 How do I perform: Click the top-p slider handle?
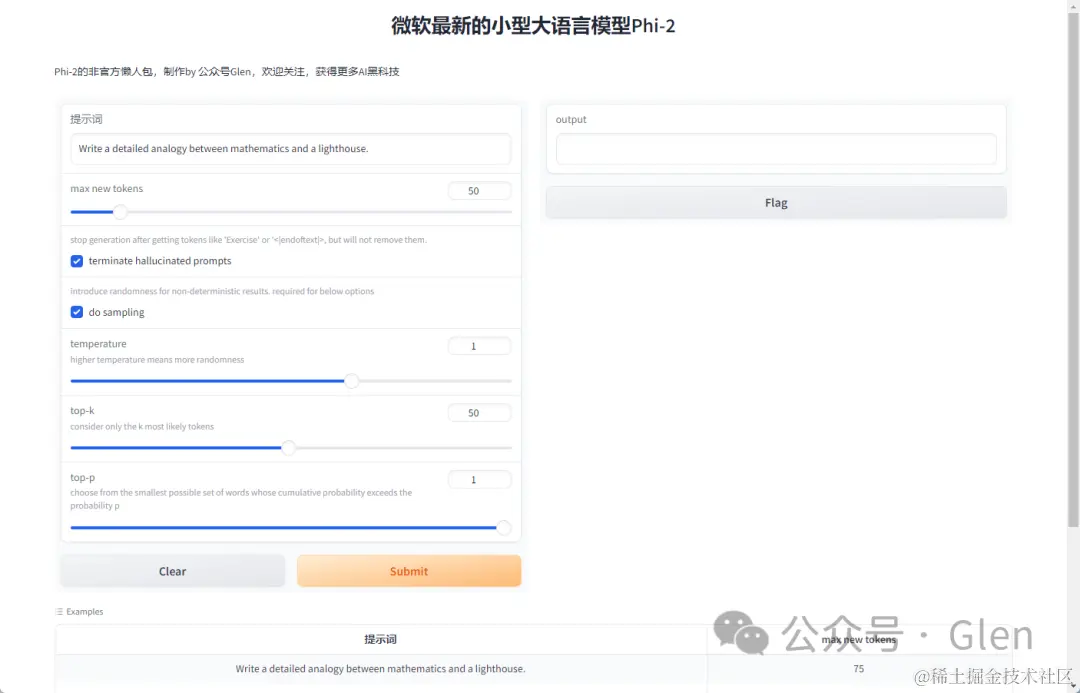click(x=504, y=527)
